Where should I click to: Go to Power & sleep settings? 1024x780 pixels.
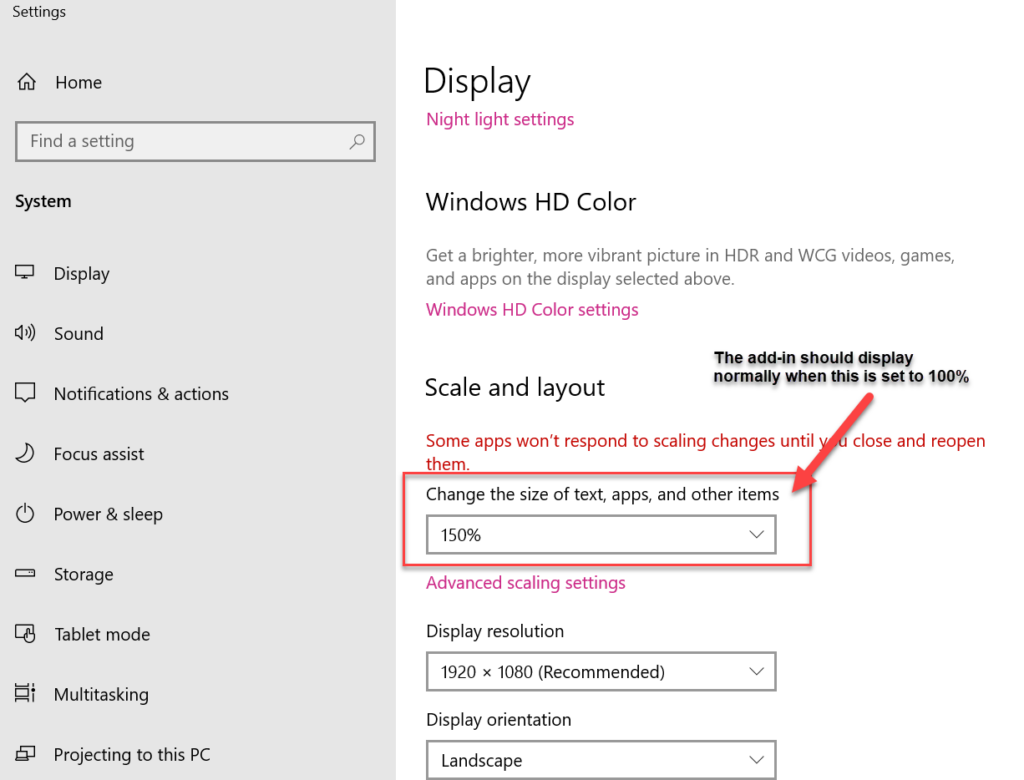108,514
